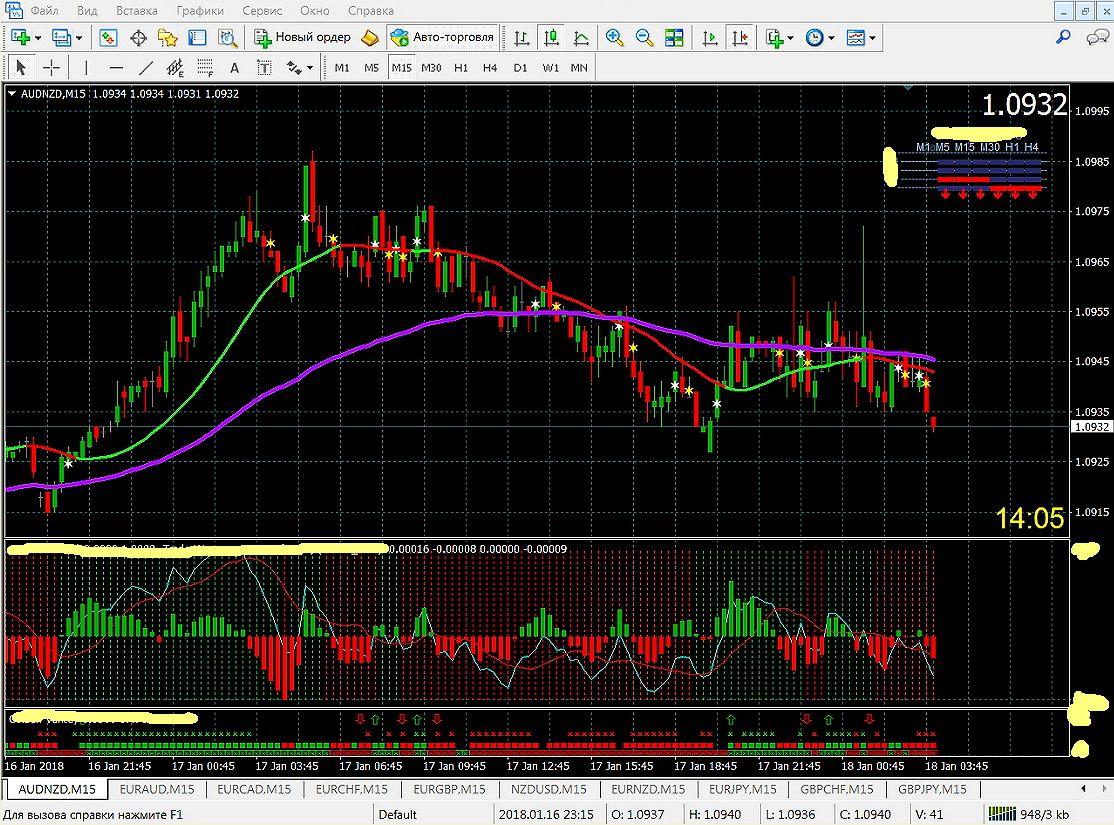Open the indicators list dropdown

(x=790, y=38)
